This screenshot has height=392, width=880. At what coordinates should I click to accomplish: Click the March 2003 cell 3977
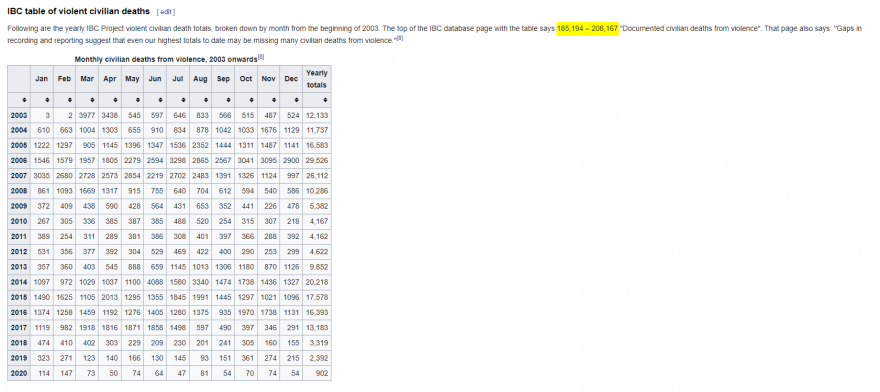tap(87, 115)
